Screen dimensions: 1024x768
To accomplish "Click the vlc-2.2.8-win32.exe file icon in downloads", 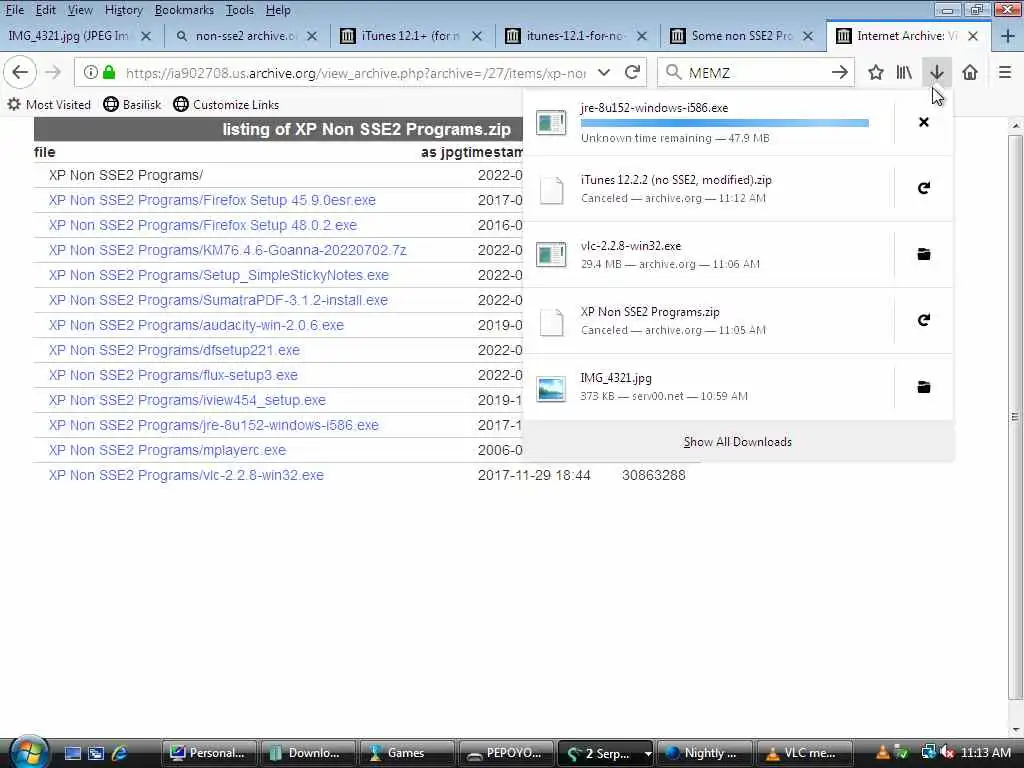I will tap(551, 255).
